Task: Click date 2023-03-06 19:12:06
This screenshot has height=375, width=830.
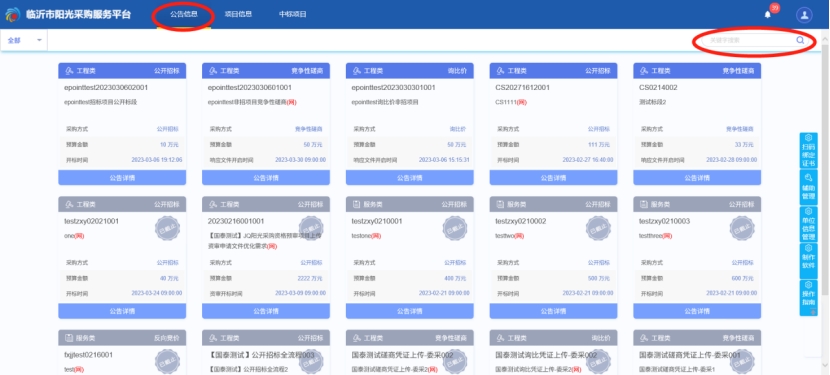Action: coord(157,159)
